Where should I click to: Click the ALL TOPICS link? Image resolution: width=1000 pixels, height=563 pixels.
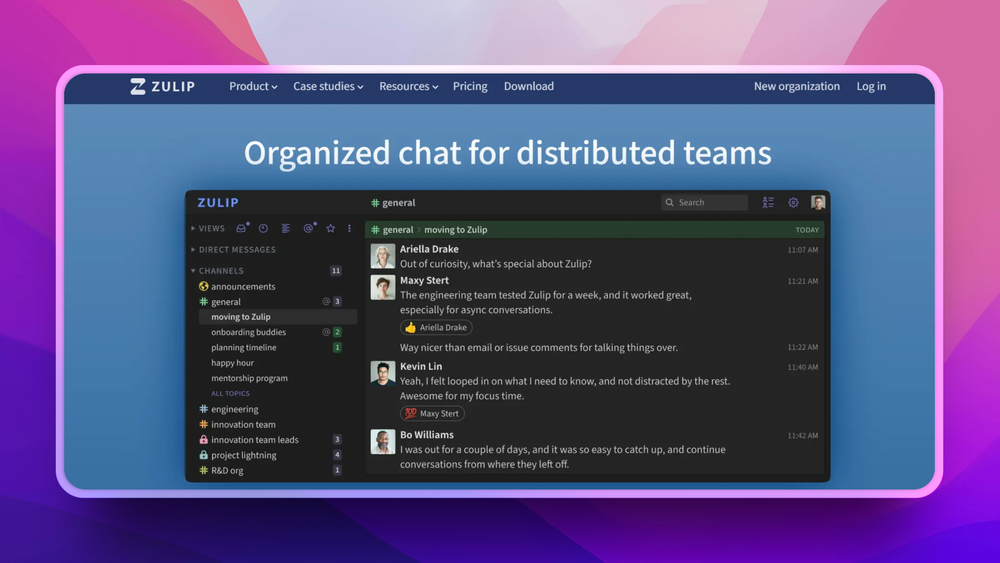coord(230,393)
